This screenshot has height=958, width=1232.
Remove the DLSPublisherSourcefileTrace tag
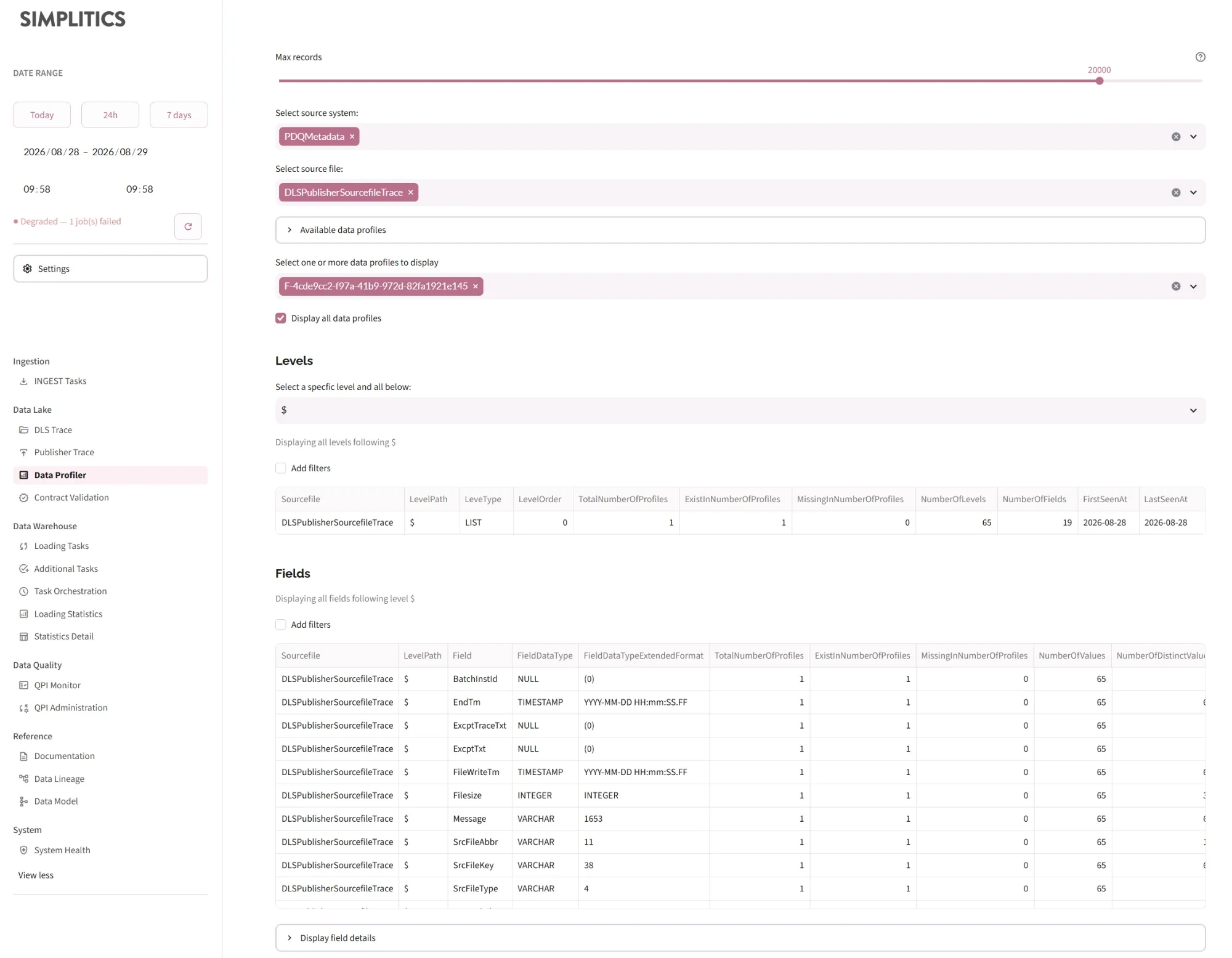(x=411, y=192)
